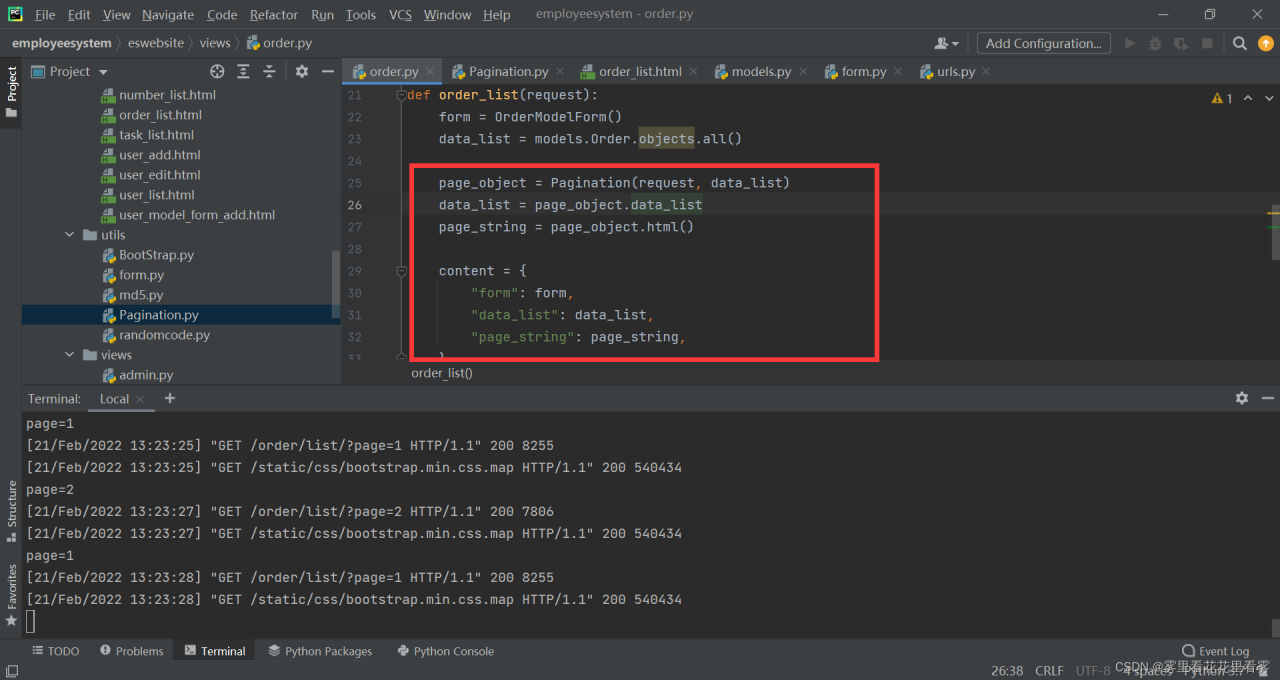1280x680 pixels.
Task: Click Collapse All icon in Project panel
Action: tap(269, 71)
